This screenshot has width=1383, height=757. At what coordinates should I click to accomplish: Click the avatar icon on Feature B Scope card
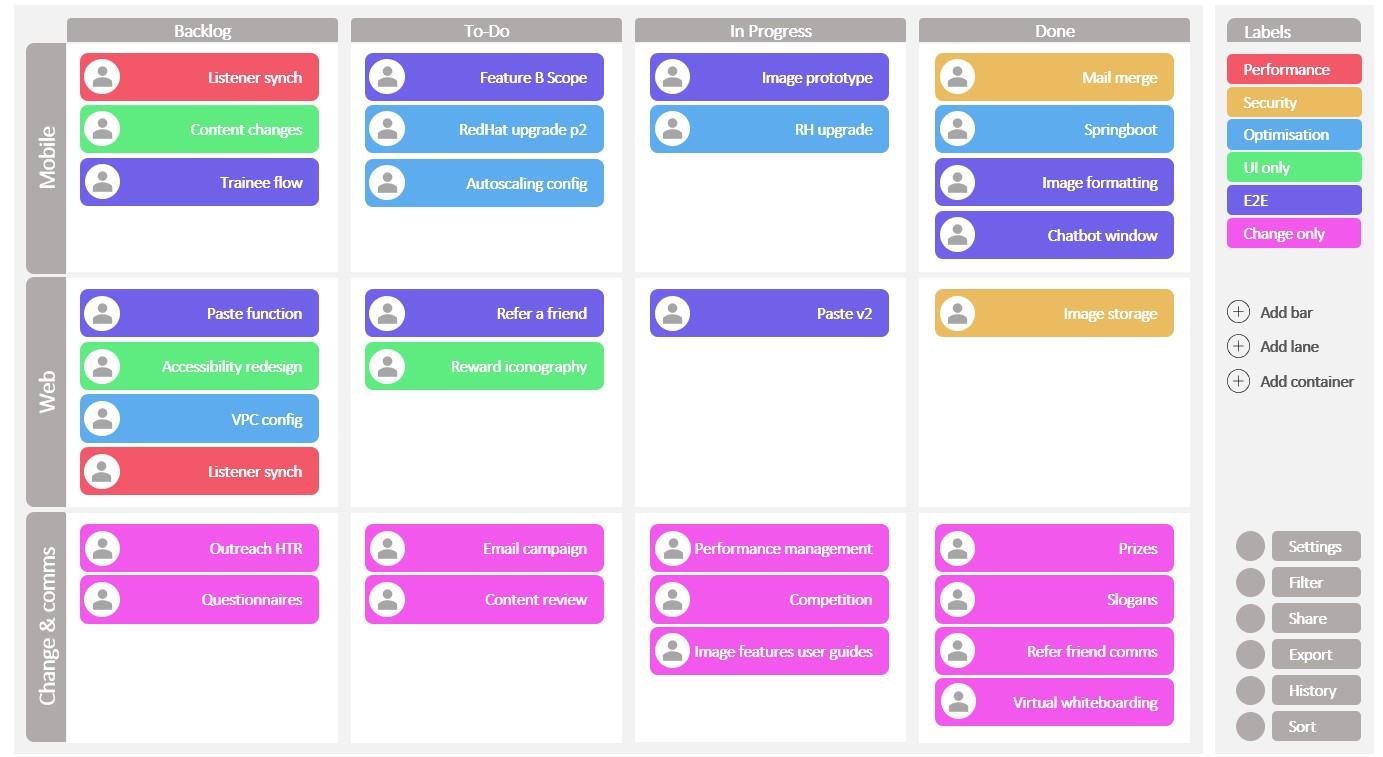point(387,77)
